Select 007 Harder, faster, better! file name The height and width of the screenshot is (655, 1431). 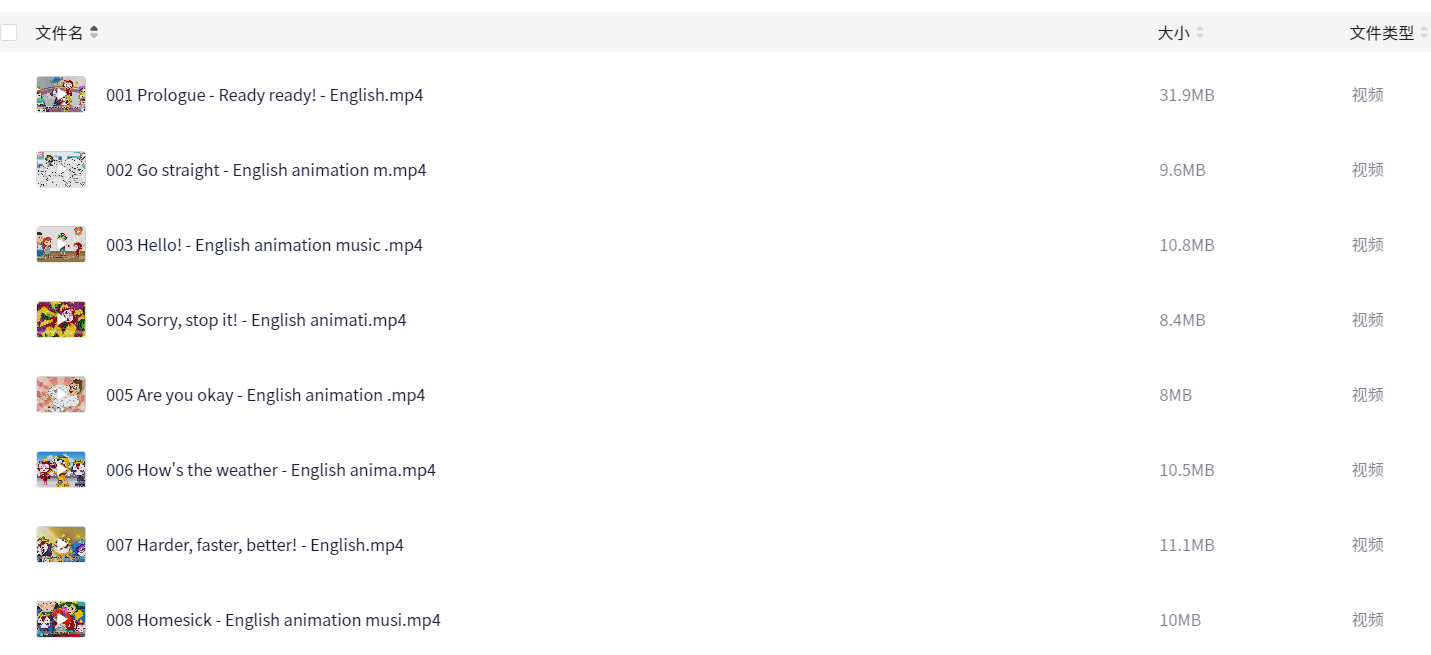pyautogui.click(x=254, y=545)
